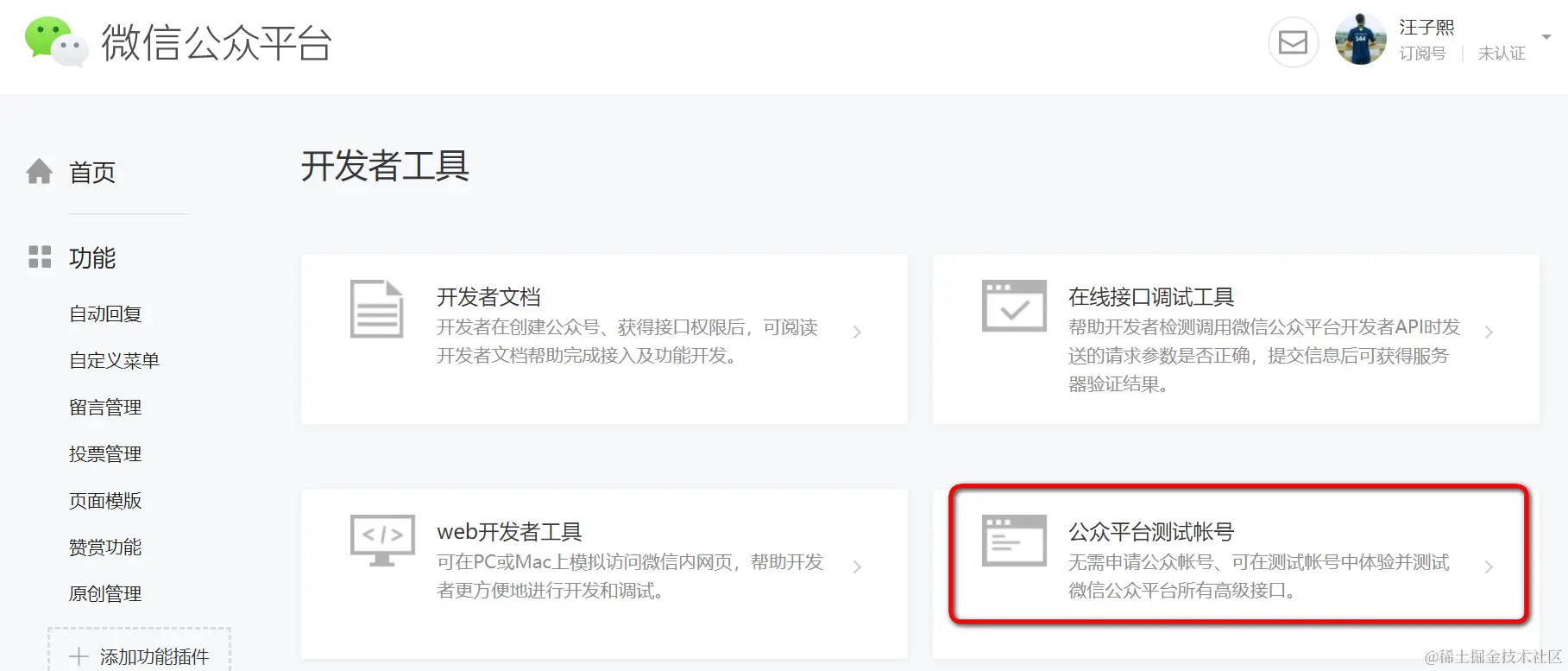Select 功能 section header
Image resolution: width=1568 pixels, height=671 pixels.
92,257
